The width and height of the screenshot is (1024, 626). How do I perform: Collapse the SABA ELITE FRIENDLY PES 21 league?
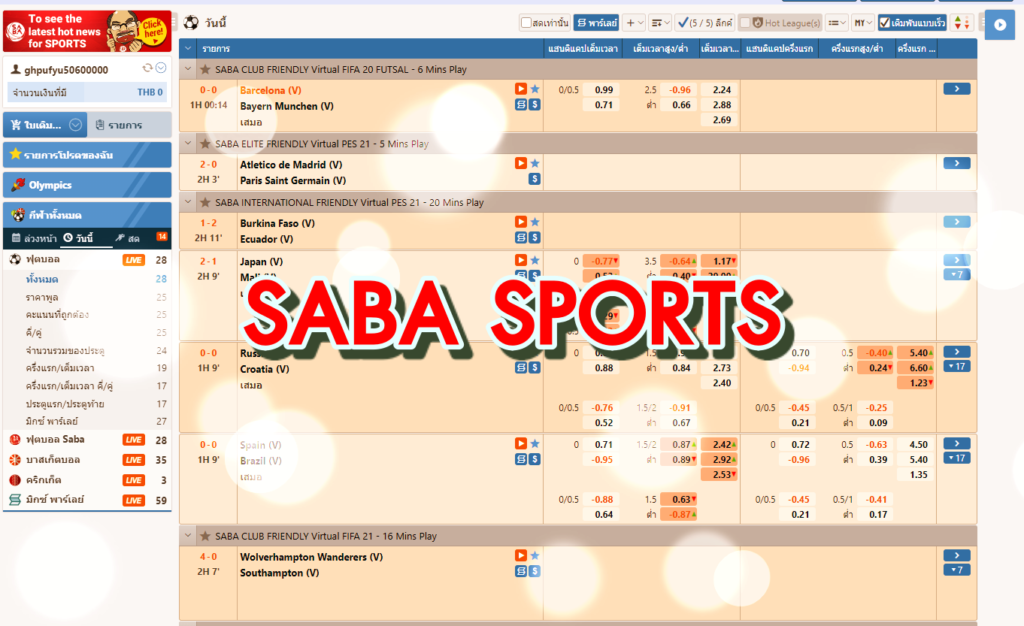(188, 143)
